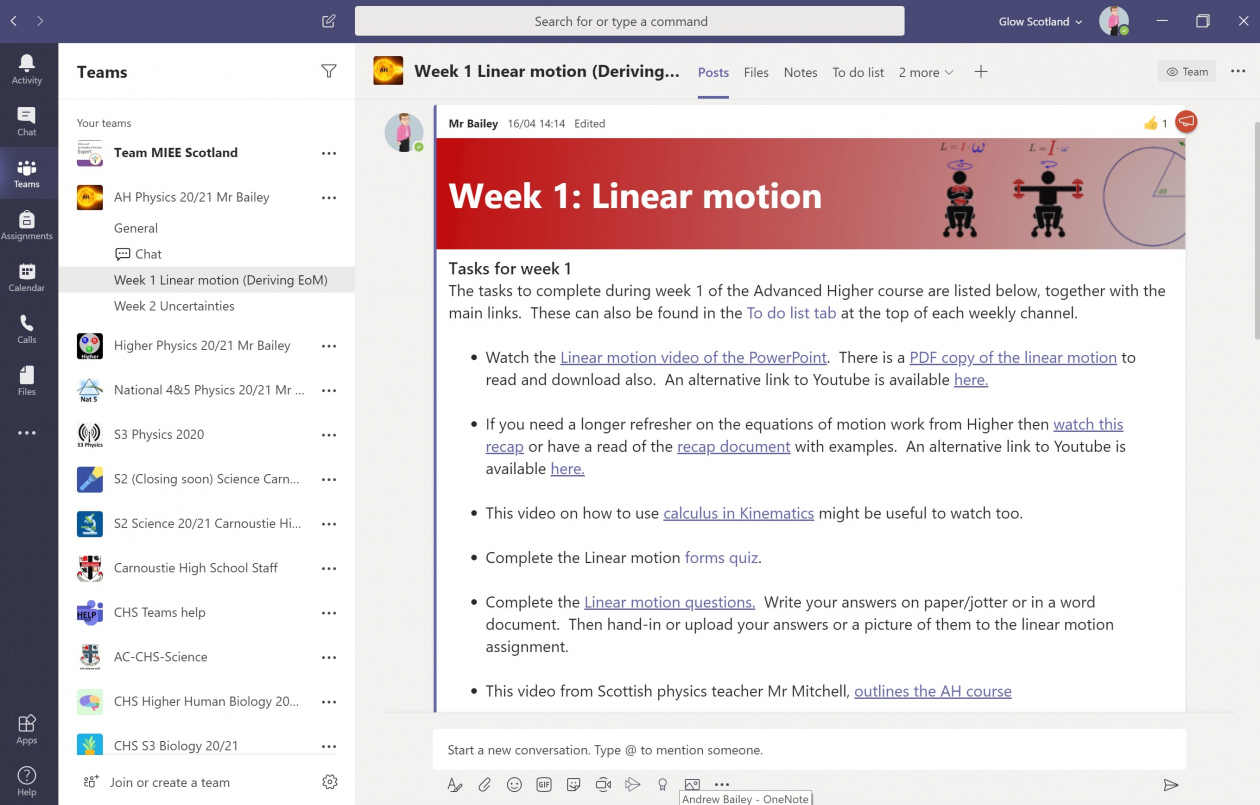
Task: Open the Calendar app
Action: tap(27, 278)
